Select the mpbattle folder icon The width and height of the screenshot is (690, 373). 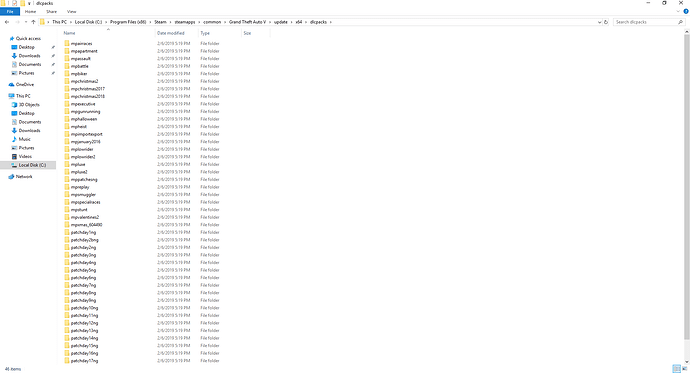67,66
